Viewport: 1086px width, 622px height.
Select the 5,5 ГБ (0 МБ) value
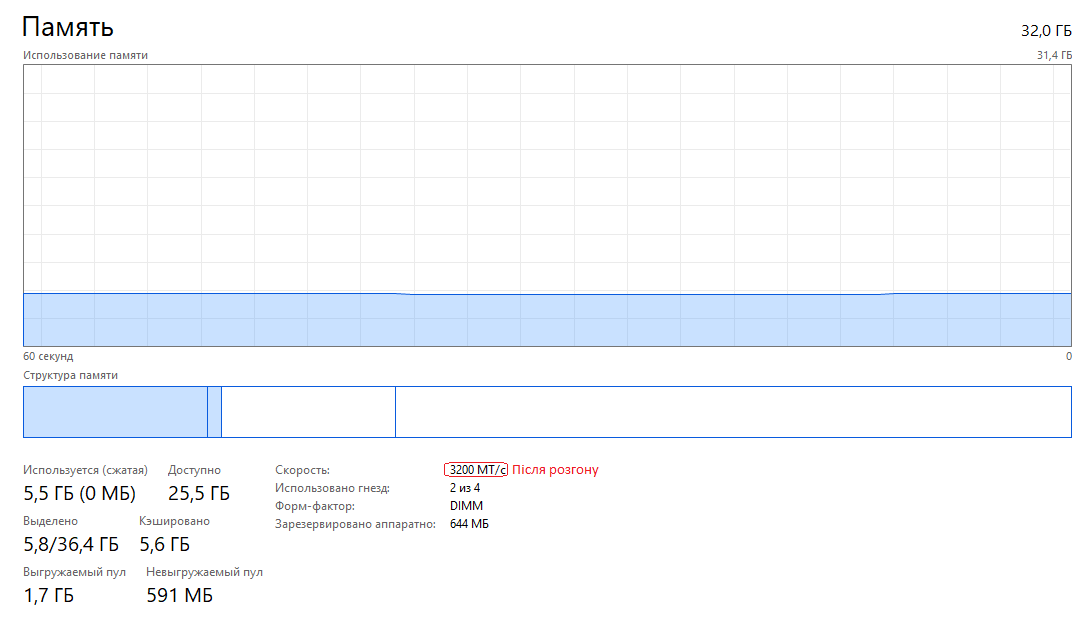tap(80, 493)
